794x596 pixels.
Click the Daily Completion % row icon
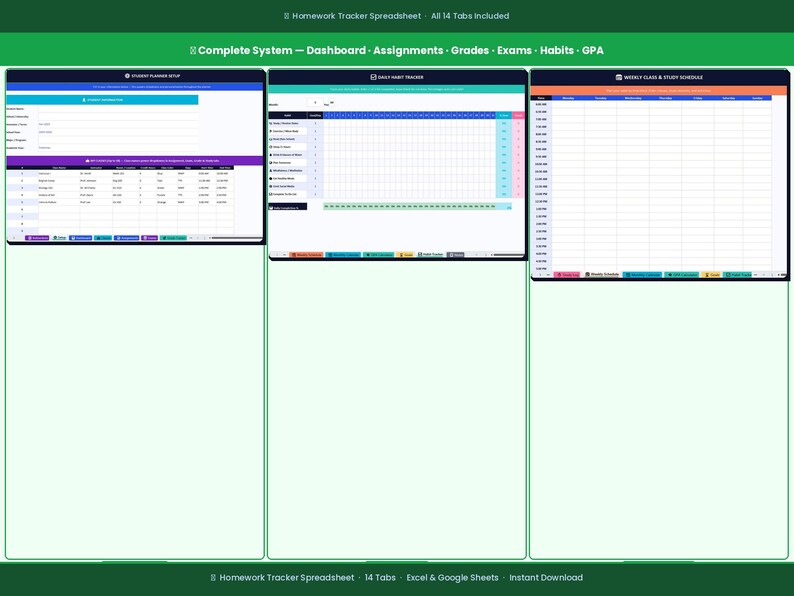(271, 208)
